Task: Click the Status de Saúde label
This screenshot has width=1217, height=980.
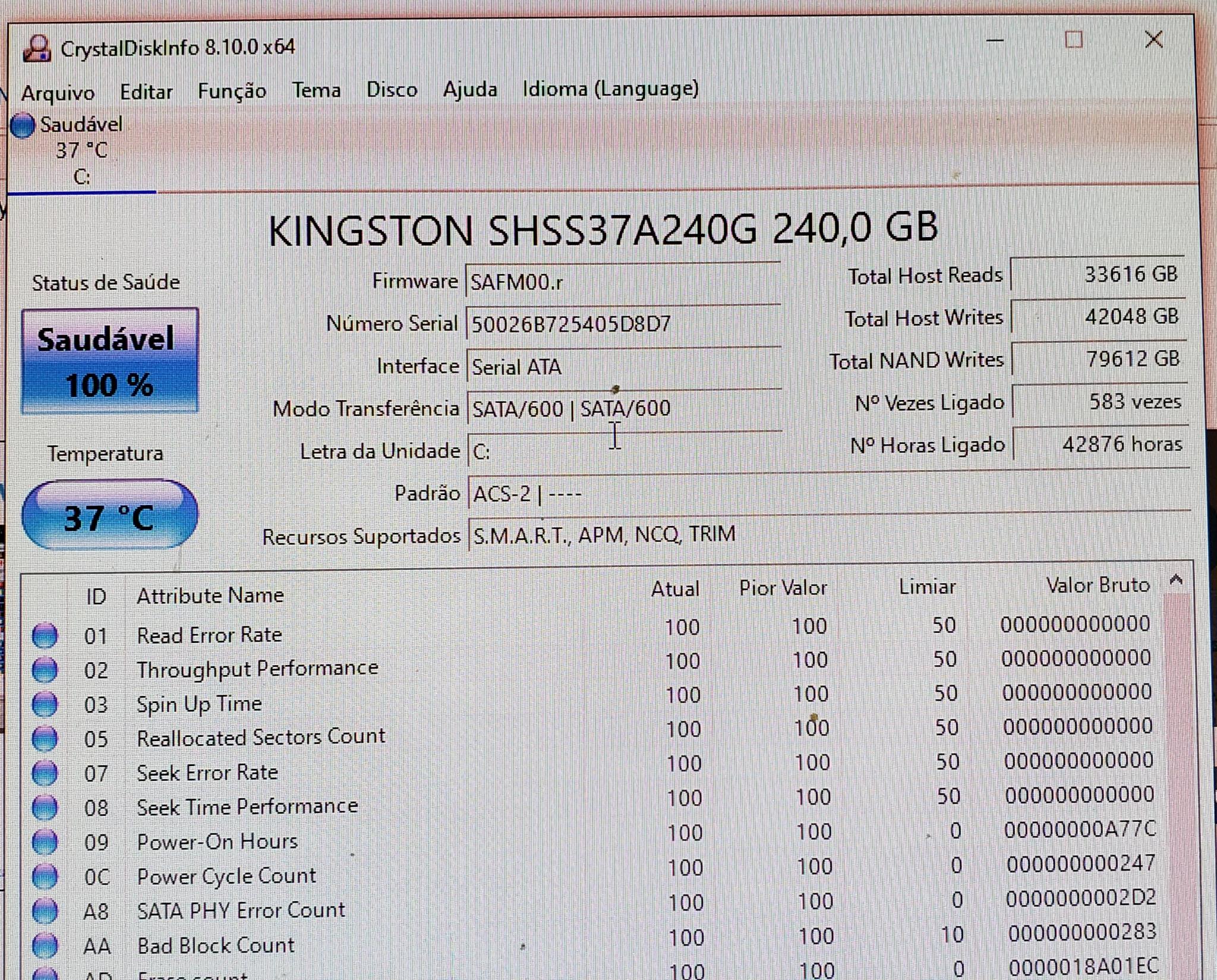Action: coord(106,282)
